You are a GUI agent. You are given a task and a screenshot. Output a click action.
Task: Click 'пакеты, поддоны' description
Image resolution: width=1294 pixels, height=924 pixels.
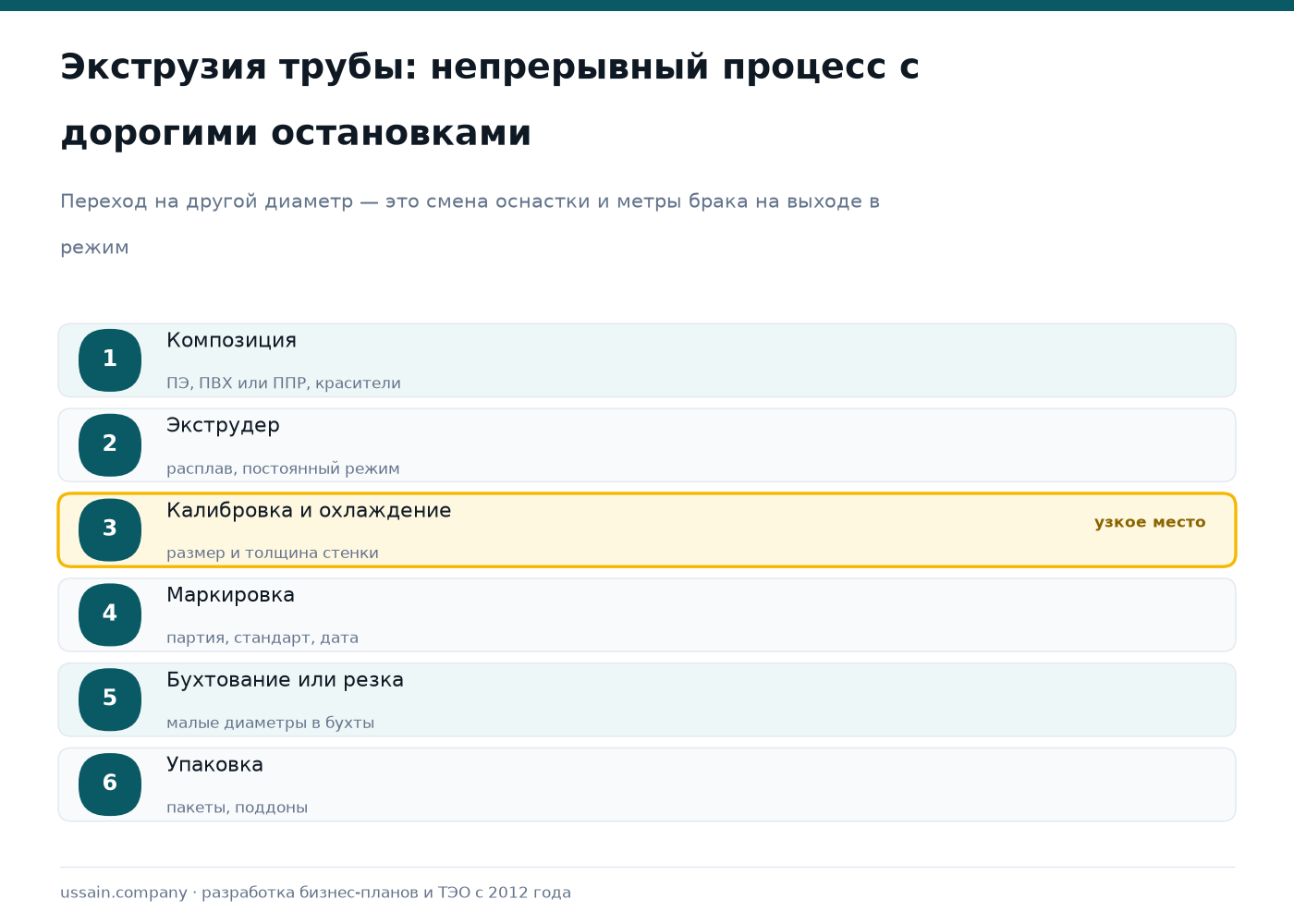point(237,808)
